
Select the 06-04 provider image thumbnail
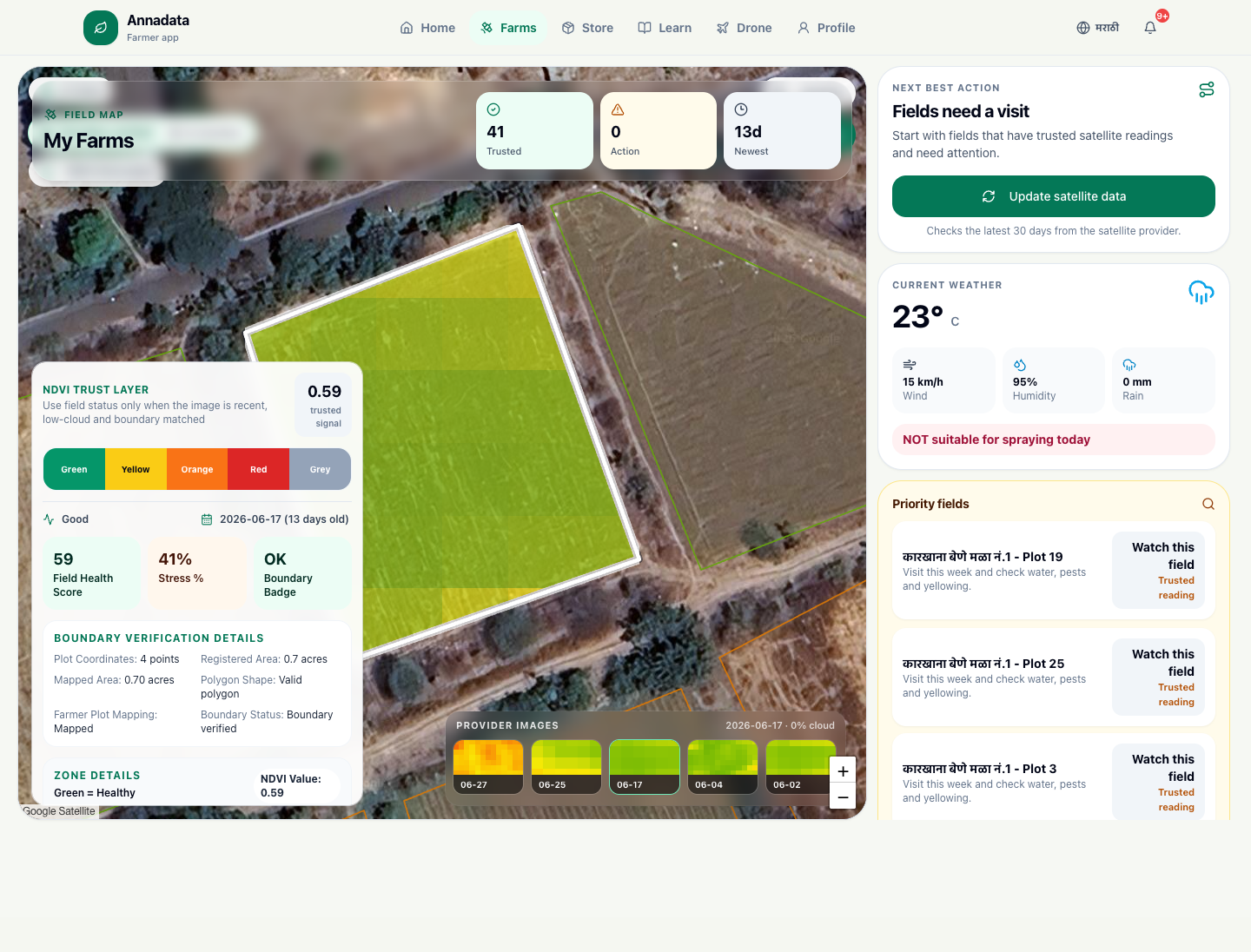(x=723, y=767)
